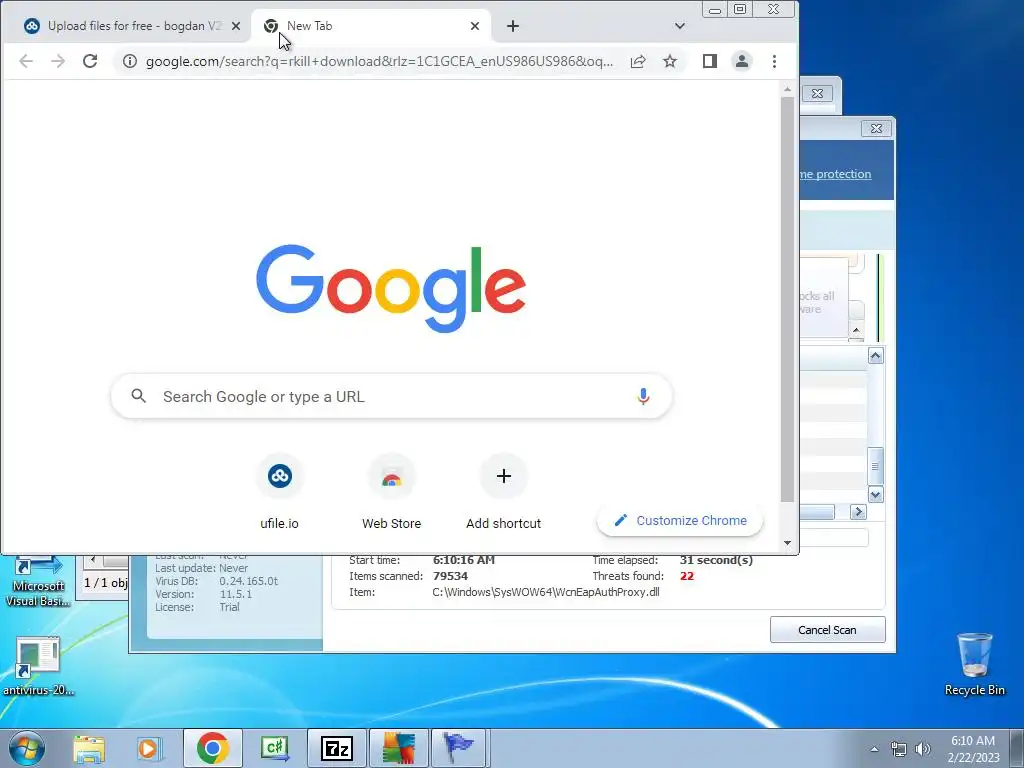Screen dimensions: 1024x768
Task: Open the taskbar clock and date
Action: (x=973, y=749)
